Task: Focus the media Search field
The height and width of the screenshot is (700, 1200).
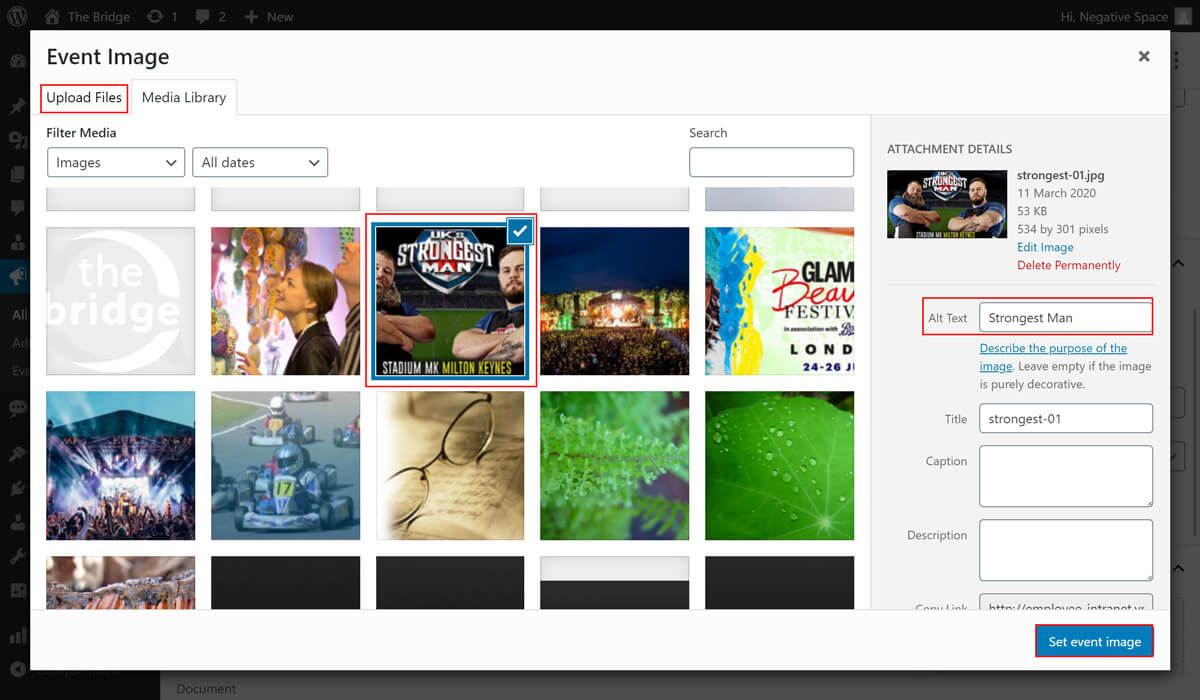Action: 771,162
